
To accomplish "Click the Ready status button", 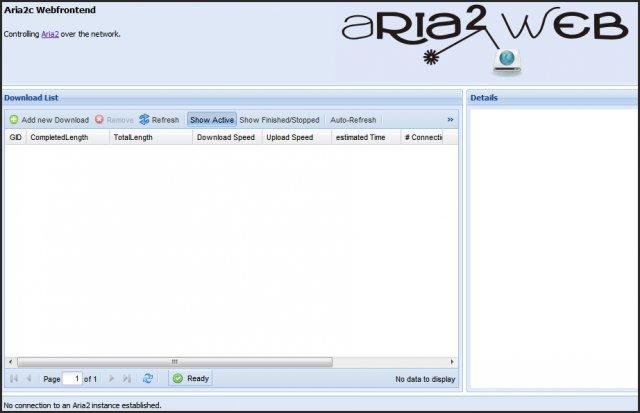I will tap(191, 378).
